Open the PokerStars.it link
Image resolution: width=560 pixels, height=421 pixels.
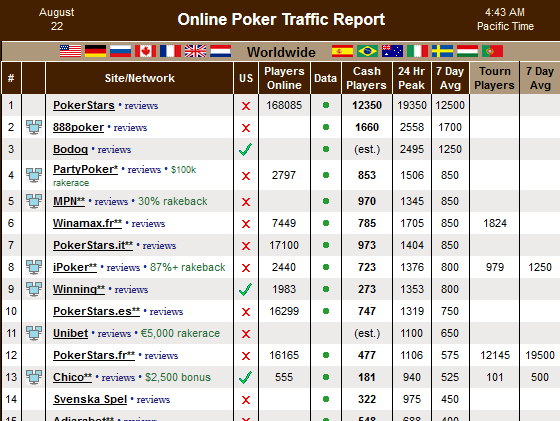click(x=93, y=245)
